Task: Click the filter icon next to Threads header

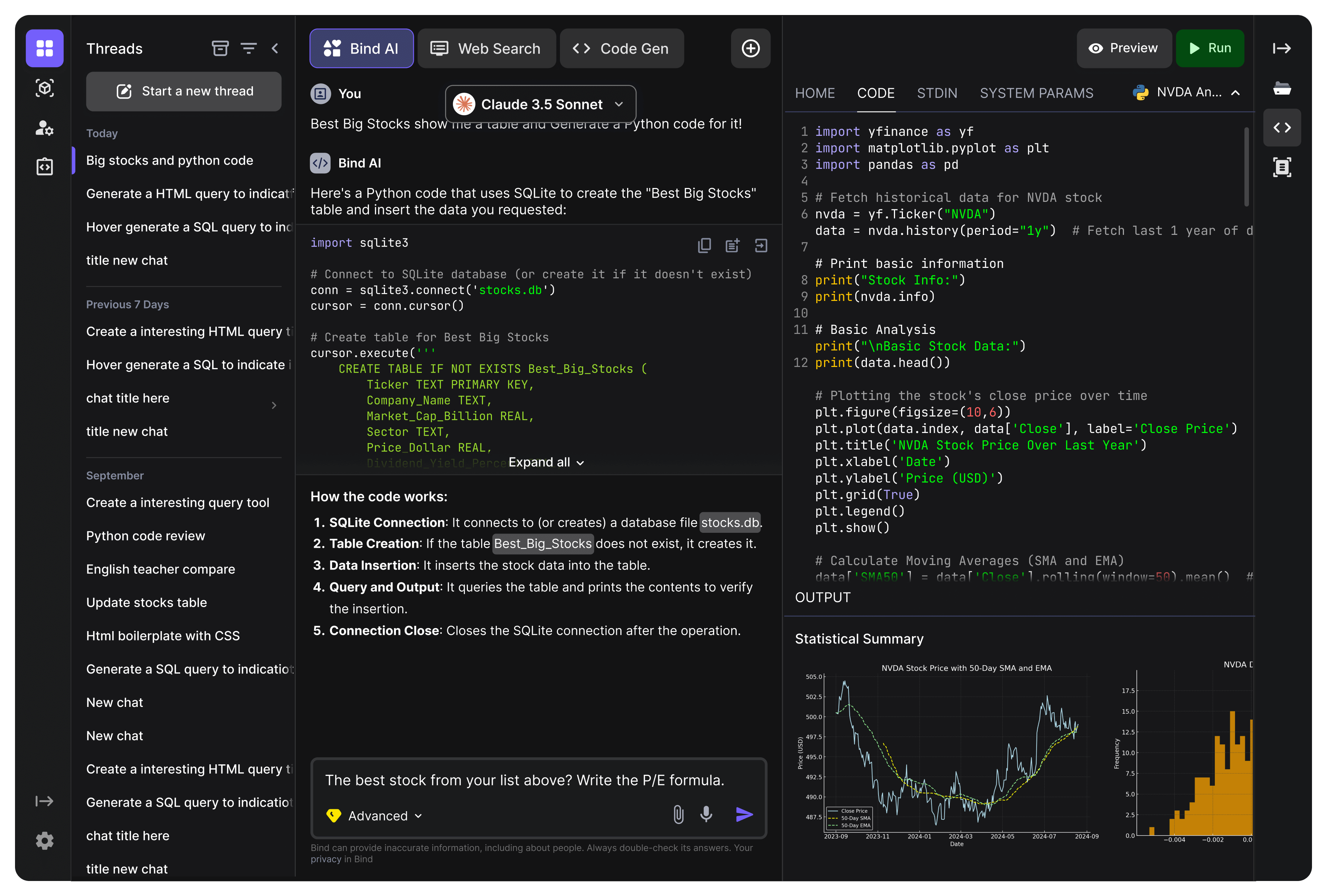Action: tap(249, 48)
